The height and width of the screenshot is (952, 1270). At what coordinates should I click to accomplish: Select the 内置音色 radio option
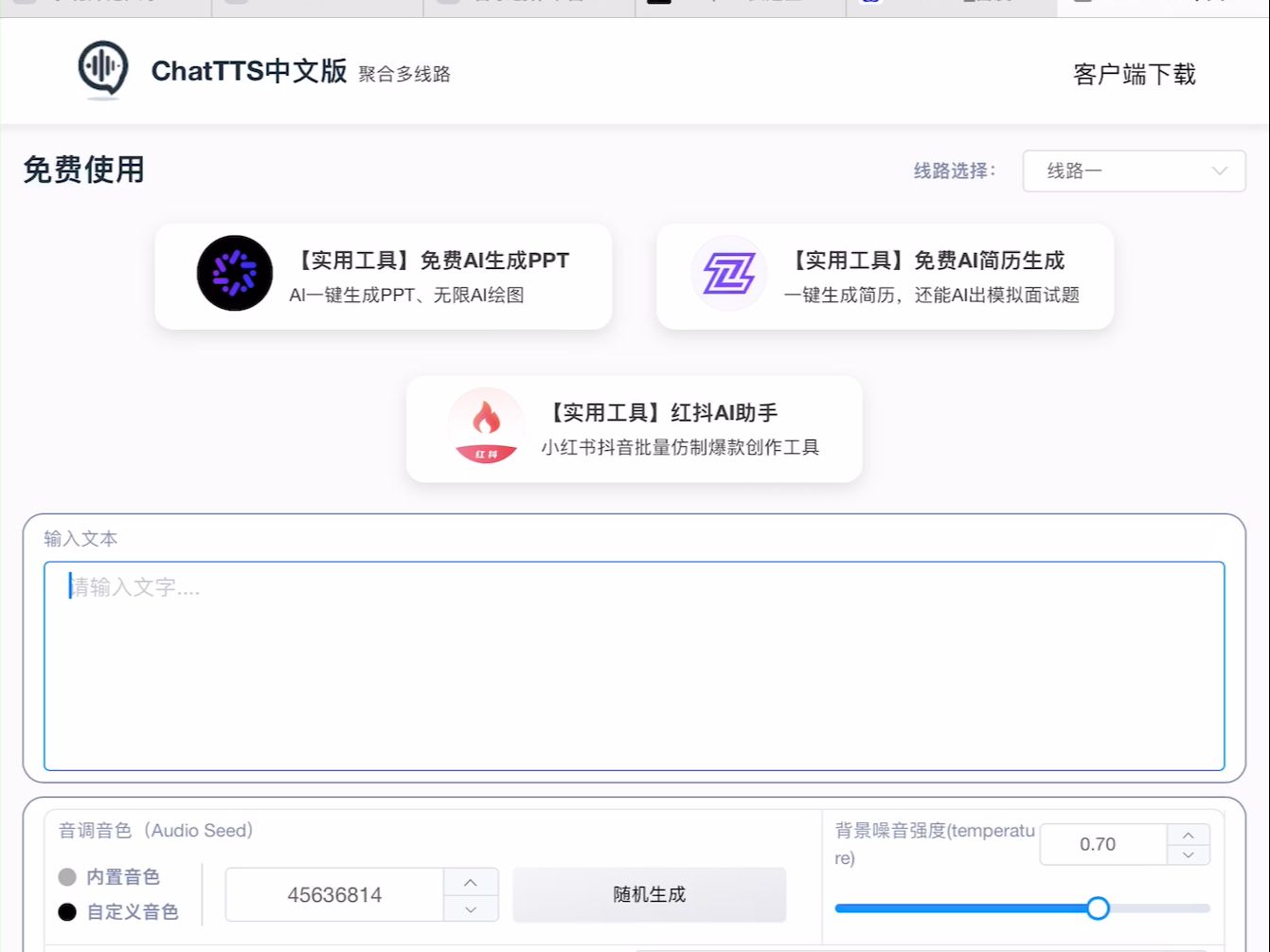[x=67, y=877]
